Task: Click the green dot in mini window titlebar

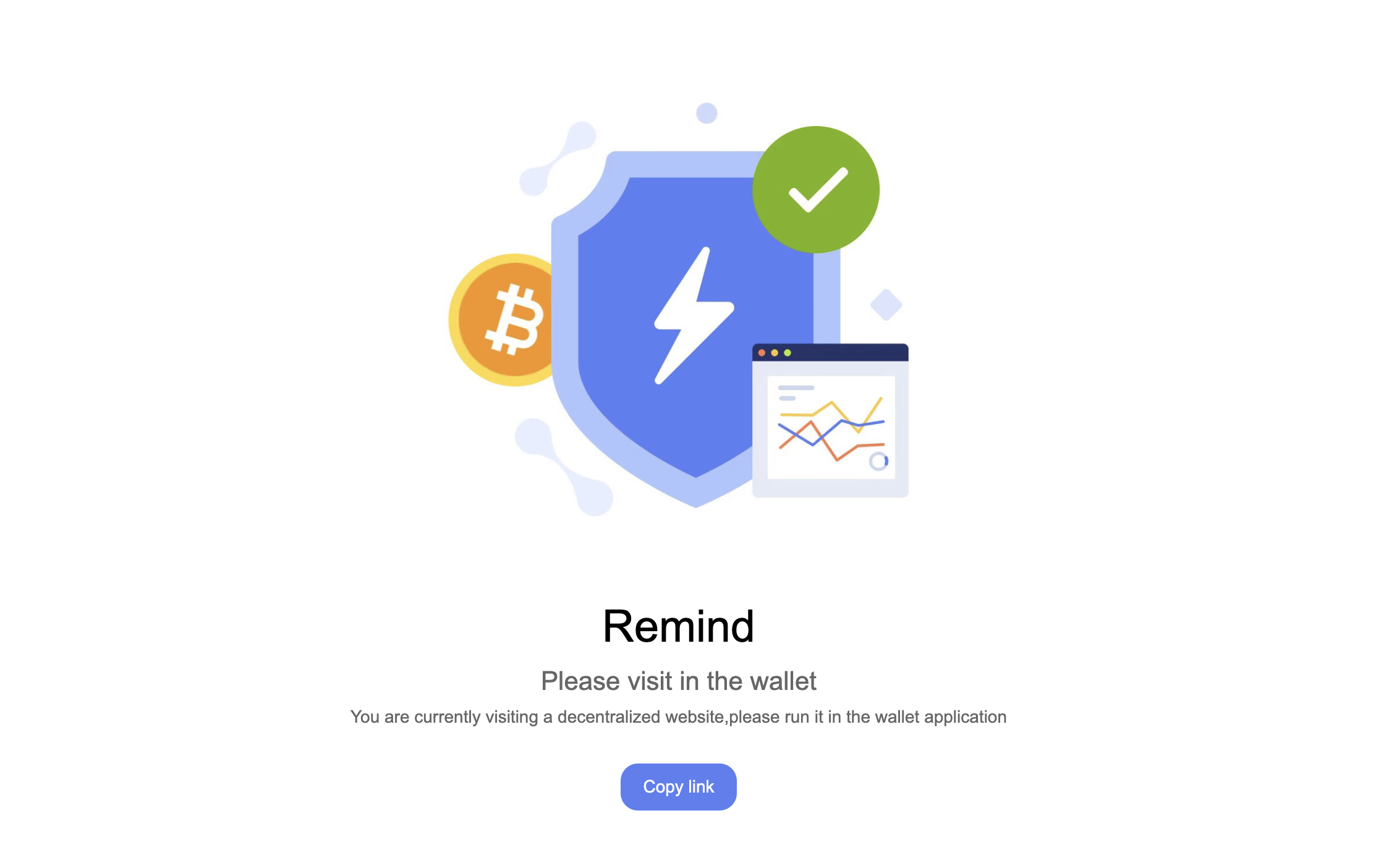Action: coord(788,353)
